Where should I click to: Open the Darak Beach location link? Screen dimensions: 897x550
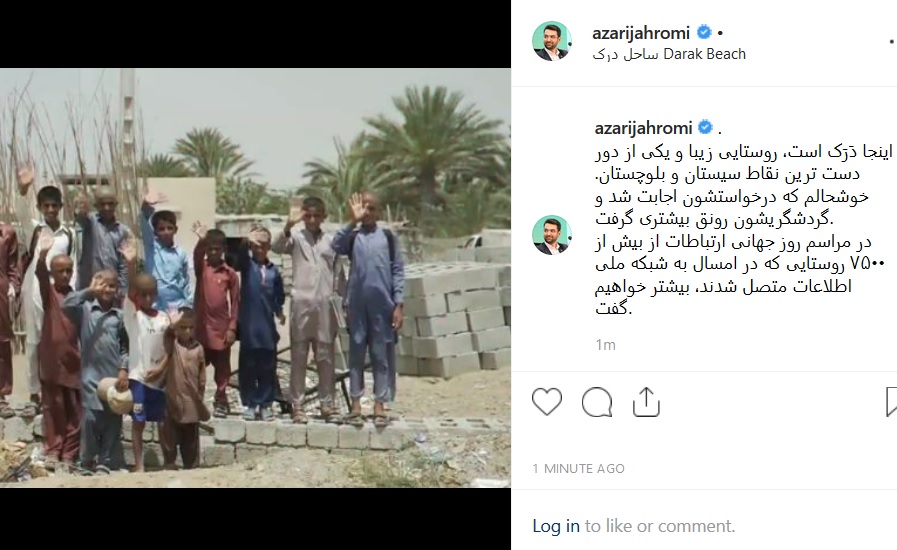tap(669, 54)
